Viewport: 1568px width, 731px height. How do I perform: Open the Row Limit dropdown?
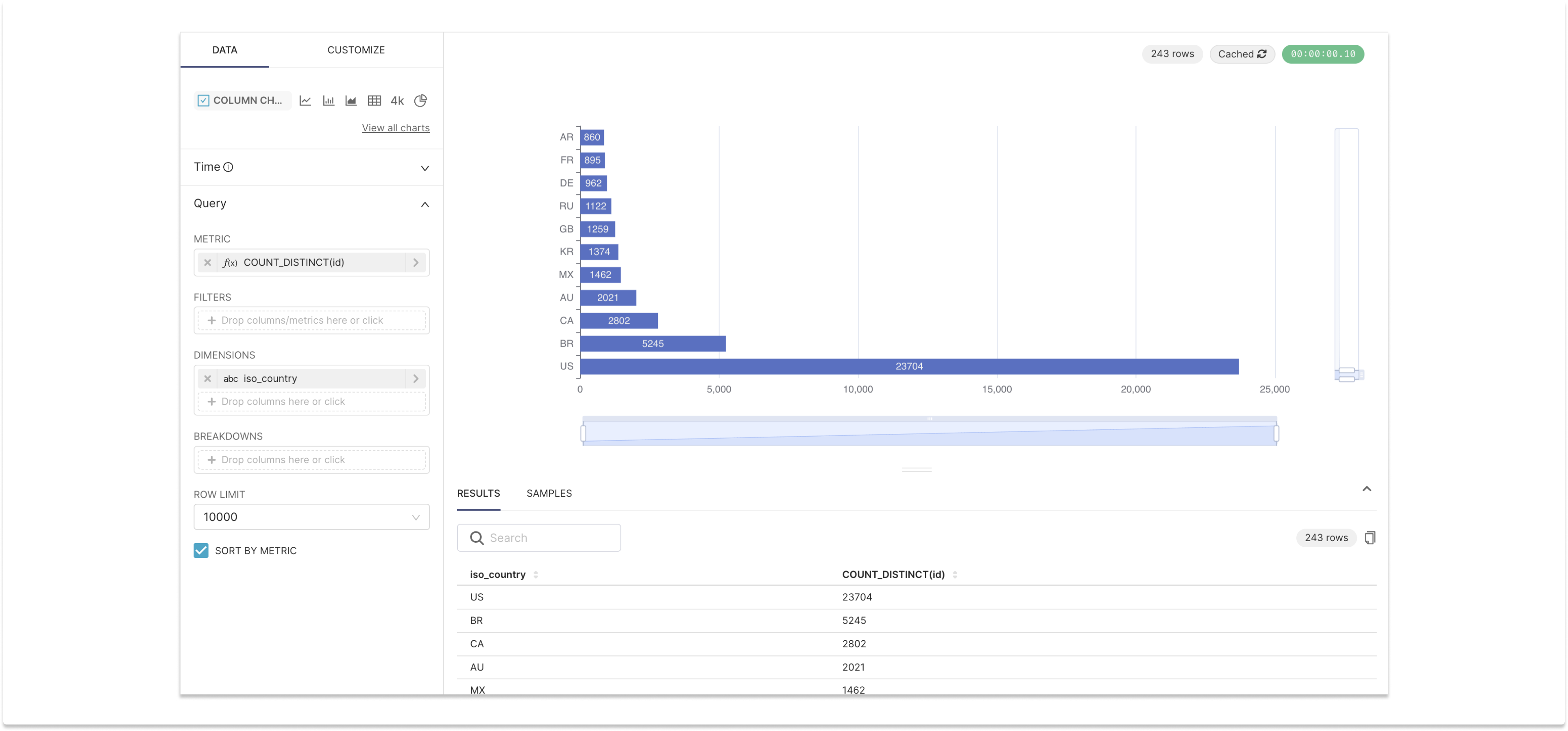click(311, 517)
